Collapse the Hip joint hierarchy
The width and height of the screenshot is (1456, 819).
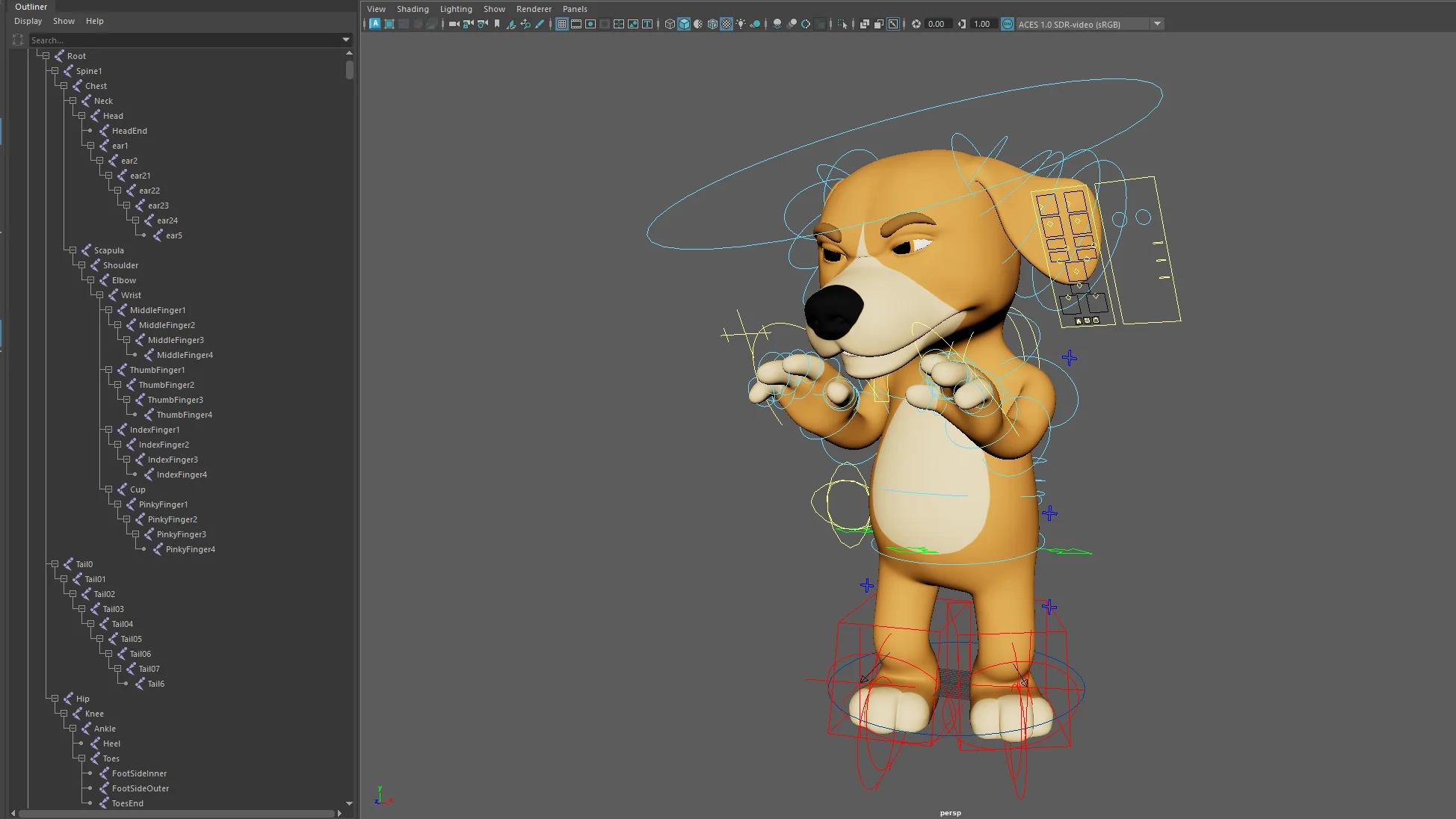[x=54, y=699]
